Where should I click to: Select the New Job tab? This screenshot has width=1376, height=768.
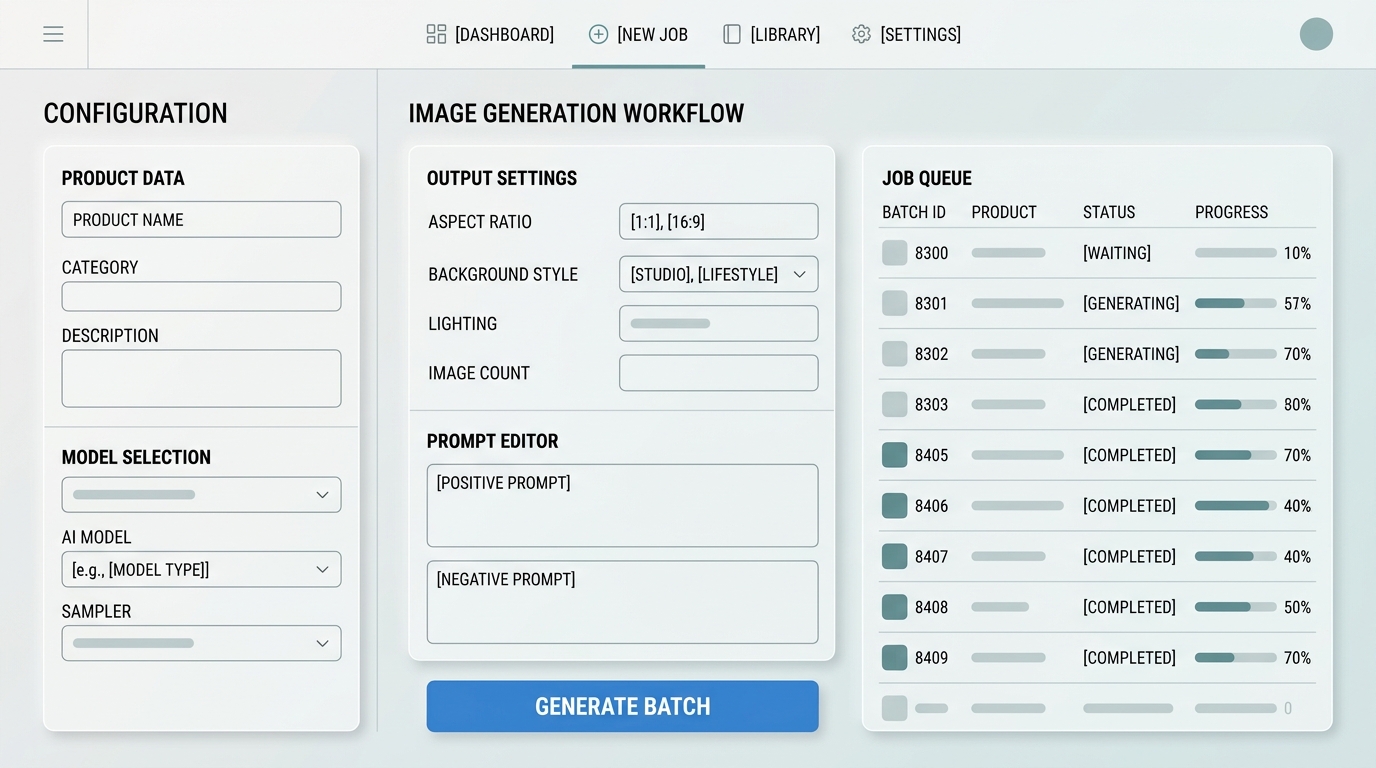[x=638, y=34]
